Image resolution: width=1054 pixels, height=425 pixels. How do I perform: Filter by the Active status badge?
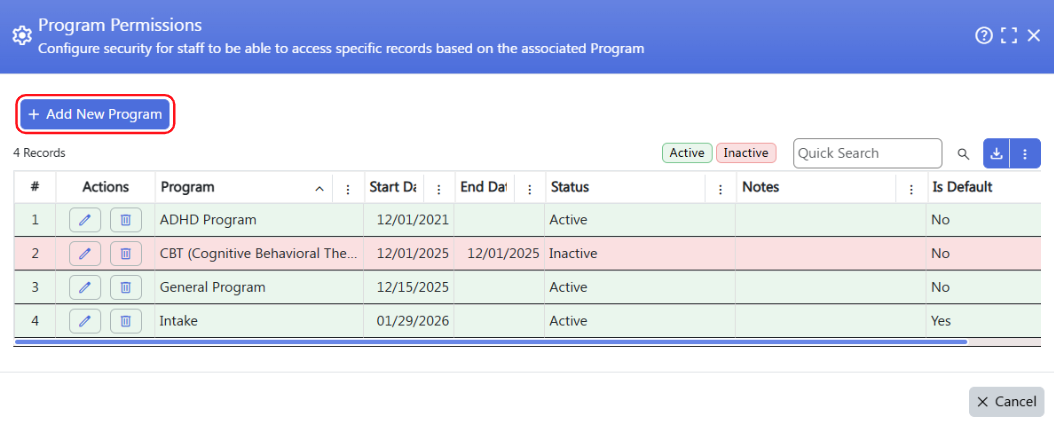[x=686, y=153]
